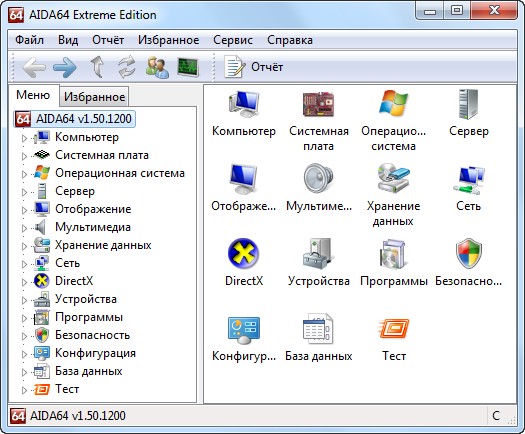
Task: Open the DirectX icon in the right pane
Action: coord(244,253)
